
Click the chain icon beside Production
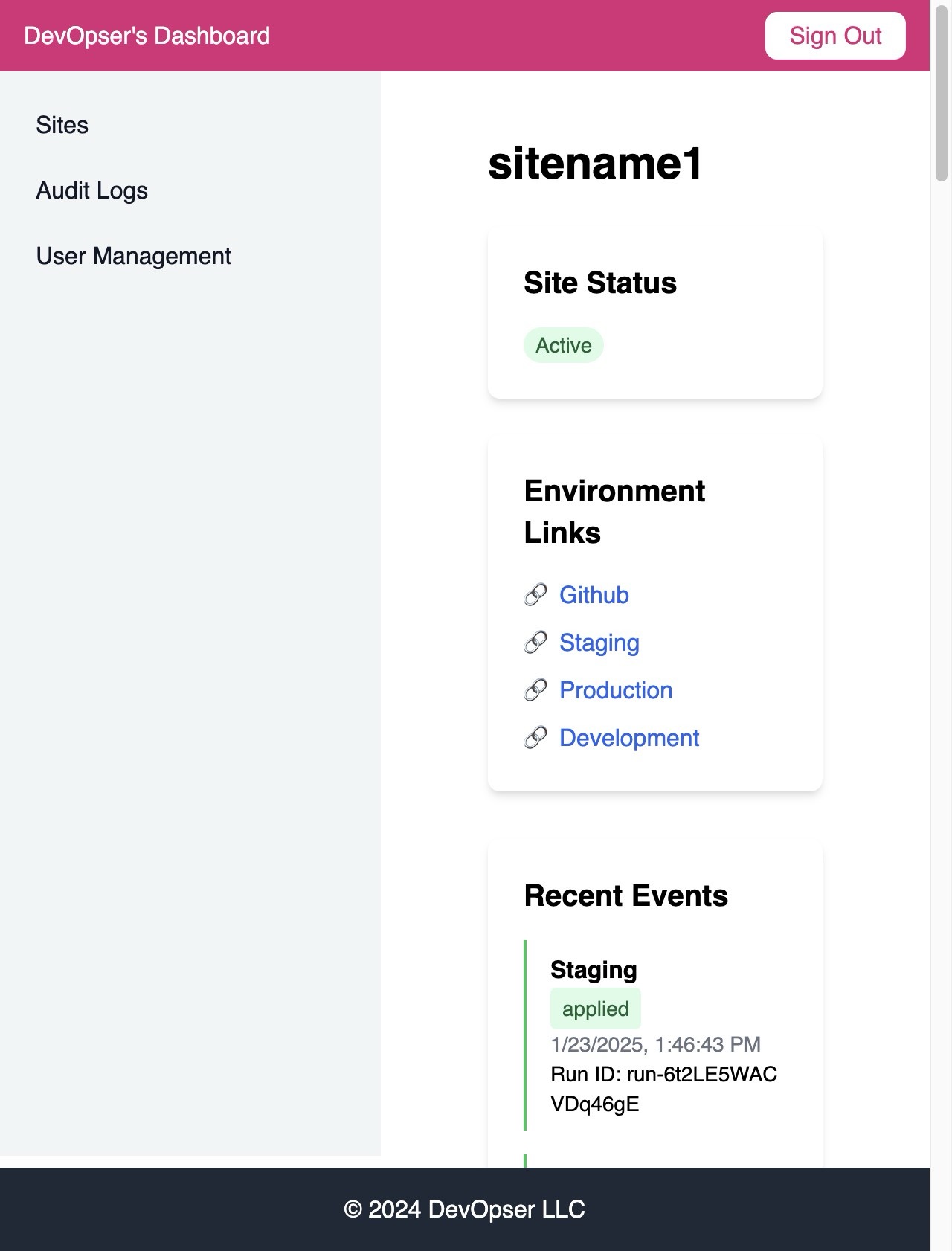click(x=535, y=690)
